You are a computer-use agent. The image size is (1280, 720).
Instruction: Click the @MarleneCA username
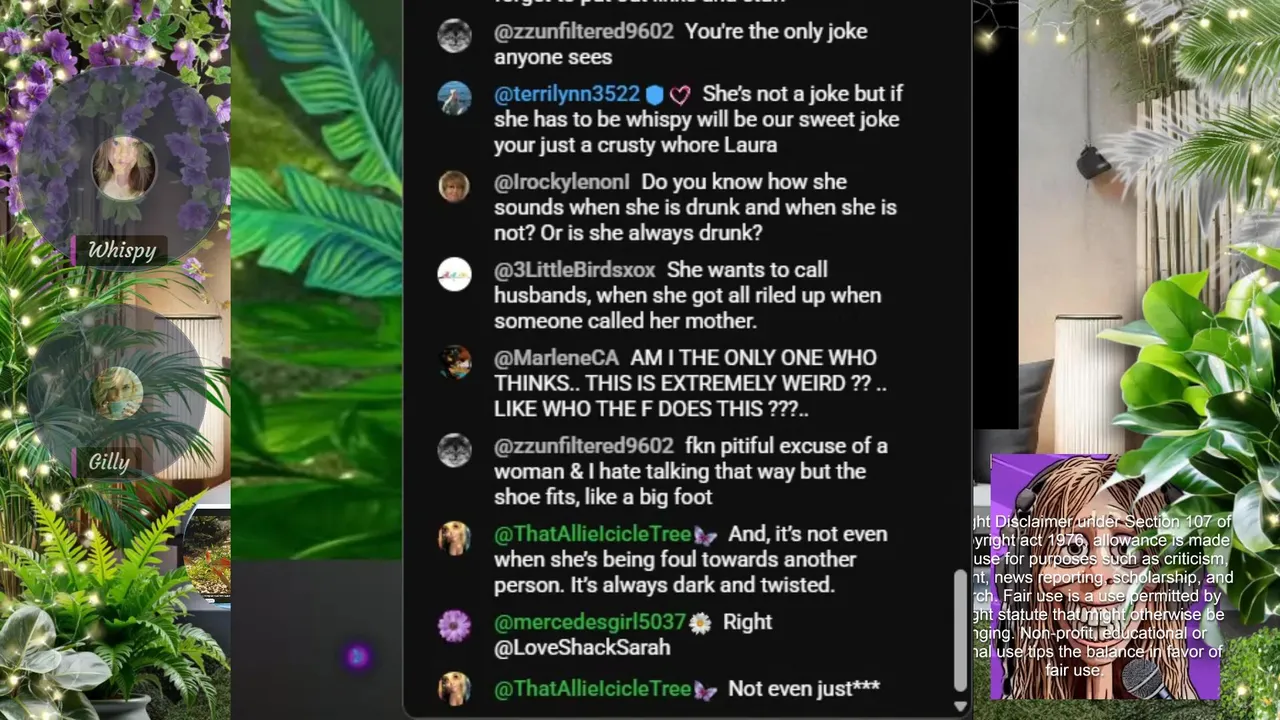[556, 358]
